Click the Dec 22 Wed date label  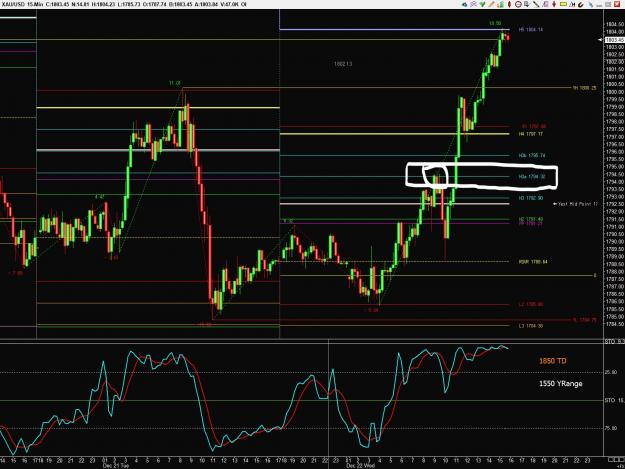click(x=360, y=465)
